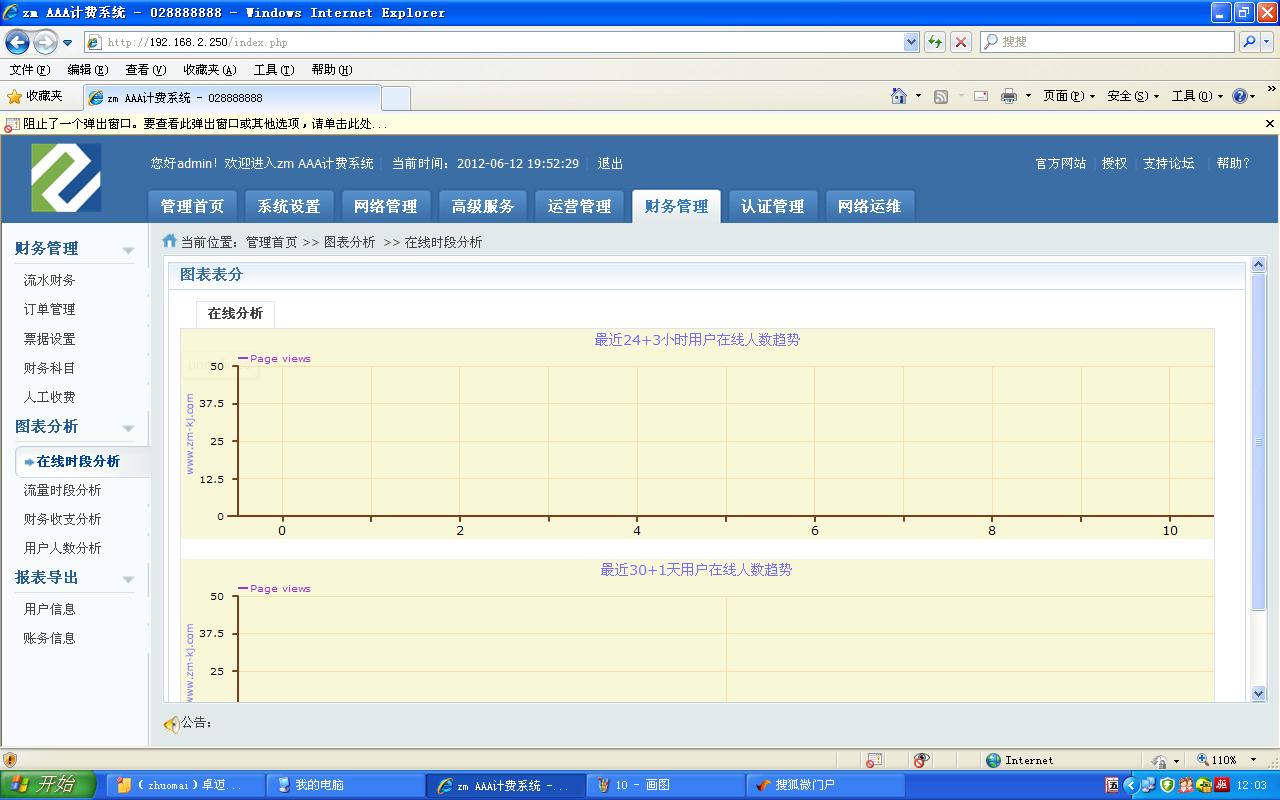The height and width of the screenshot is (800, 1280).
Task: Collapse the 财务管理 sidebar section
Action: coord(128,250)
